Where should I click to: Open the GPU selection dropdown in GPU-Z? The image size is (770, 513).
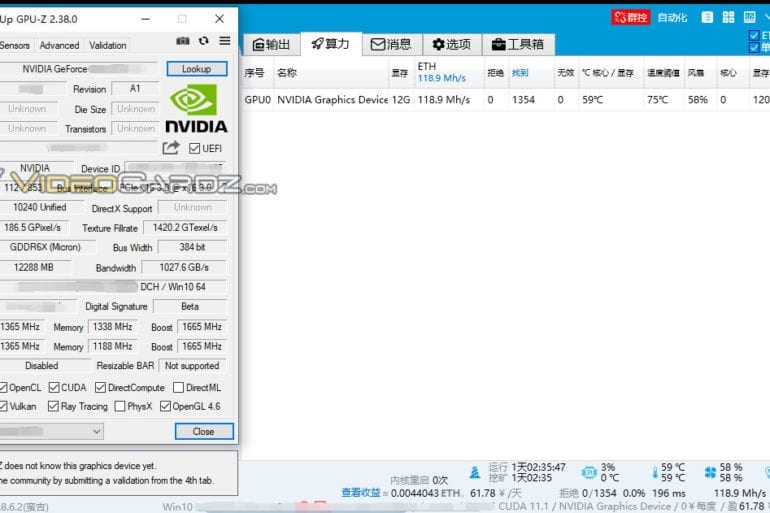(52, 432)
